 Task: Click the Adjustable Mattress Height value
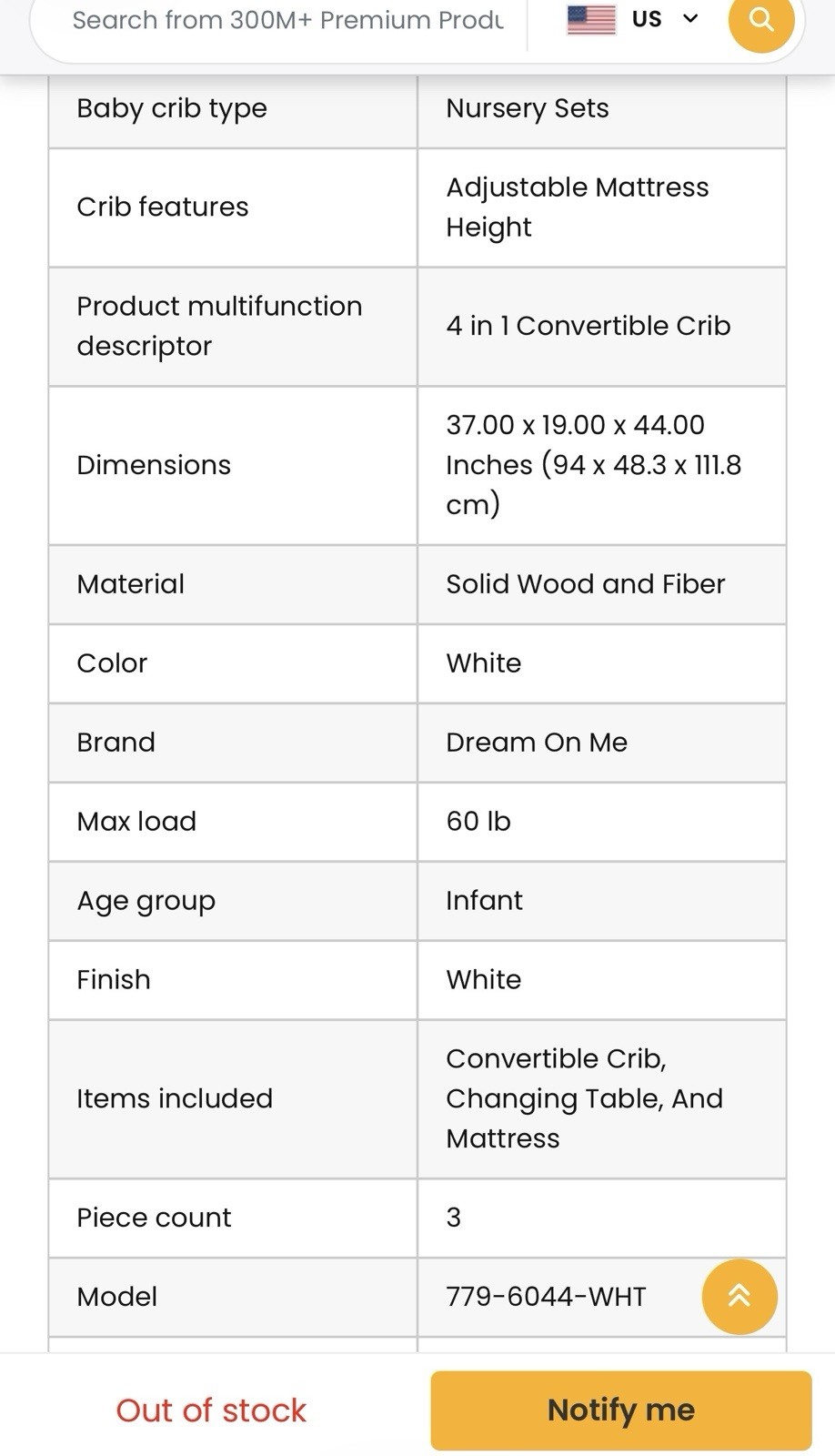577,207
